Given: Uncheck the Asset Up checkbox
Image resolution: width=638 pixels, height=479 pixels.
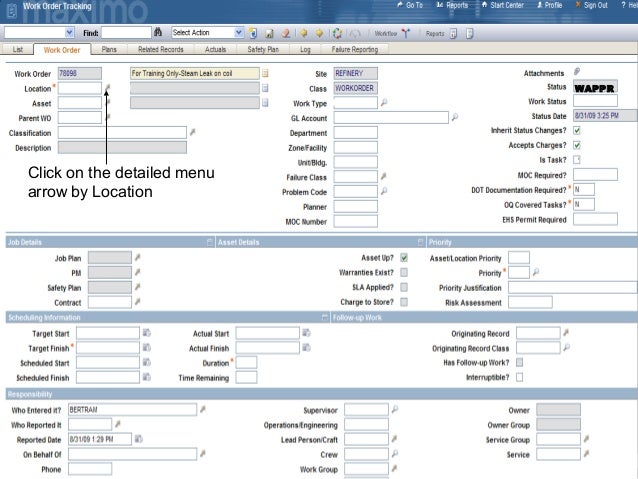Looking at the screenshot, I should [x=404, y=257].
